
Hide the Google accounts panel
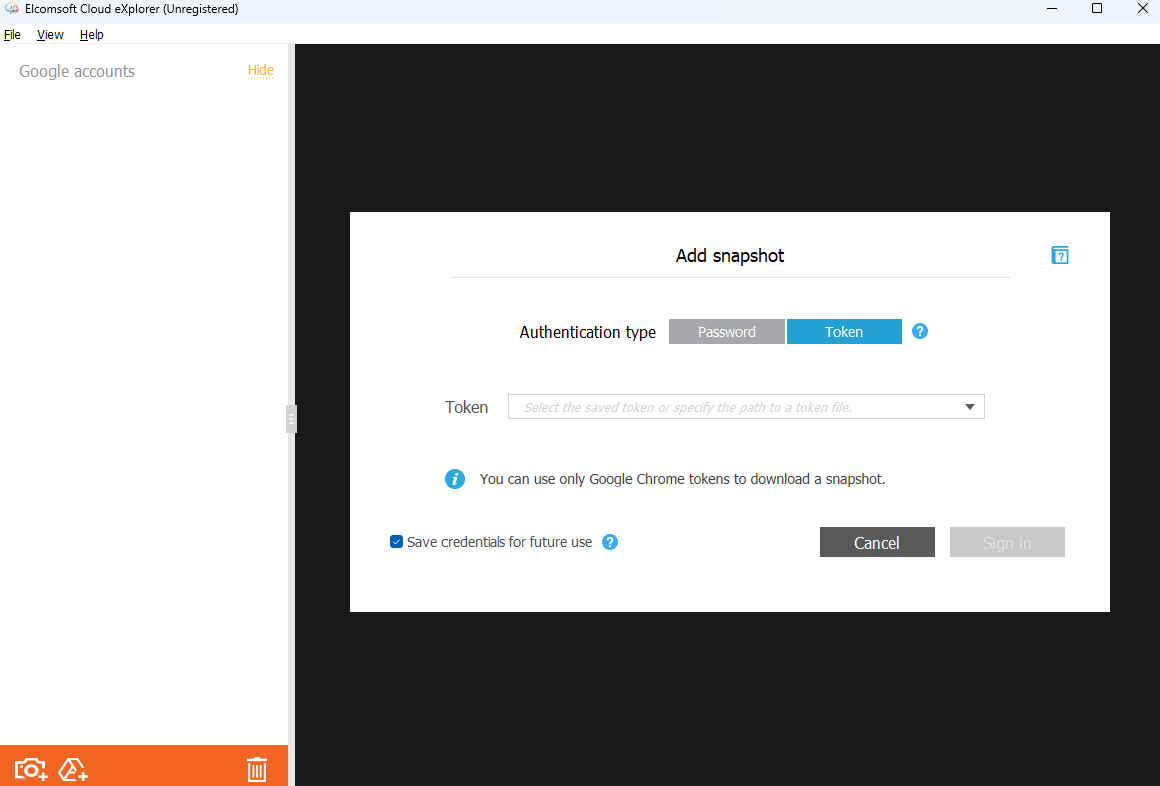(x=260, y=70)
